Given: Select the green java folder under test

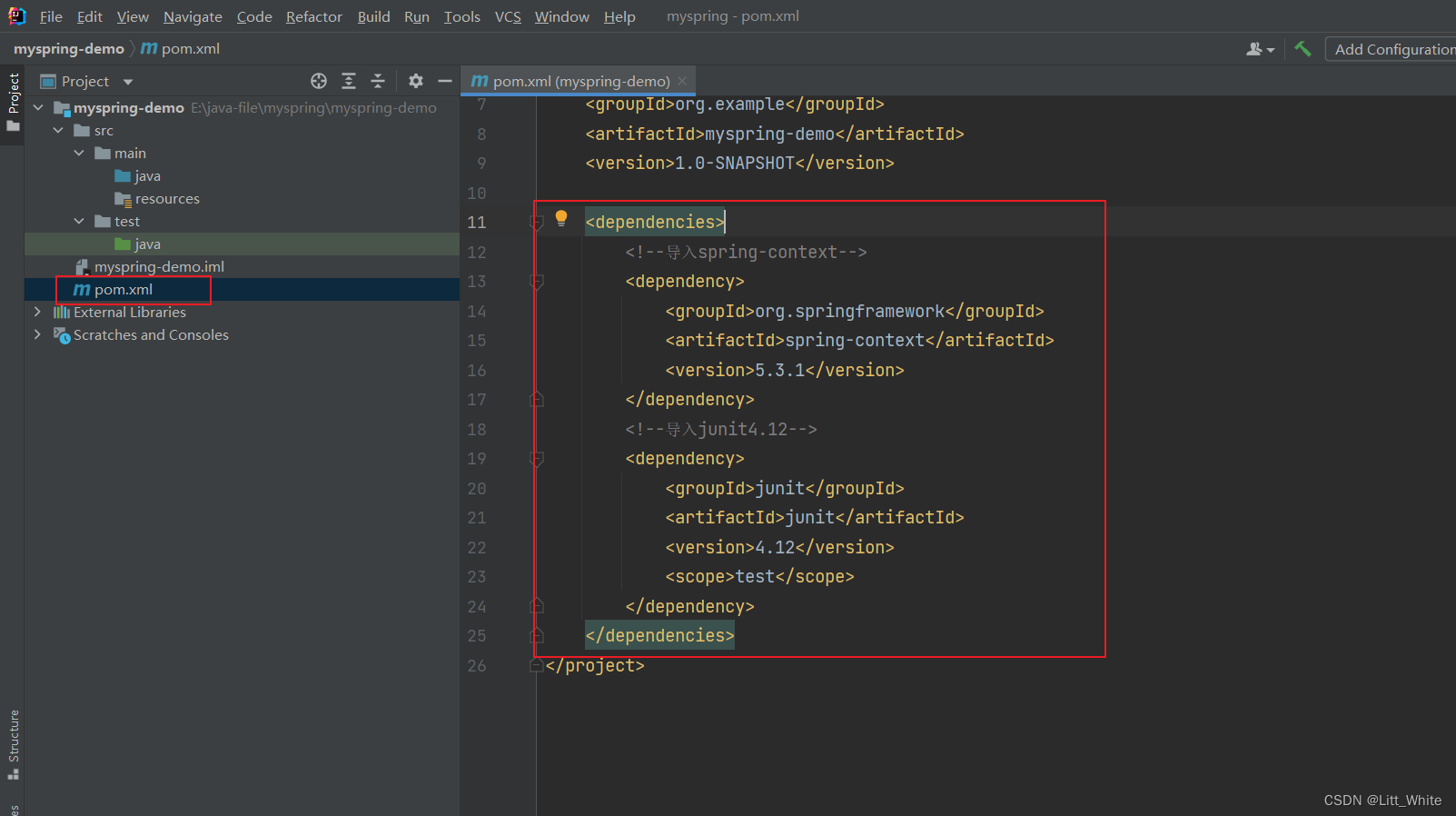Looking at the screenshot, I should 138,244.
